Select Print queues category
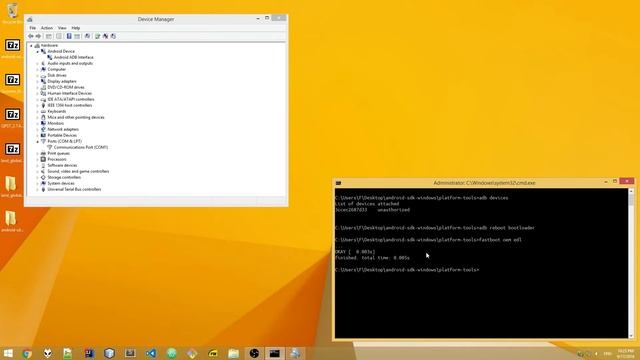Viewport: 640px width, 360px height. [58, 153]
